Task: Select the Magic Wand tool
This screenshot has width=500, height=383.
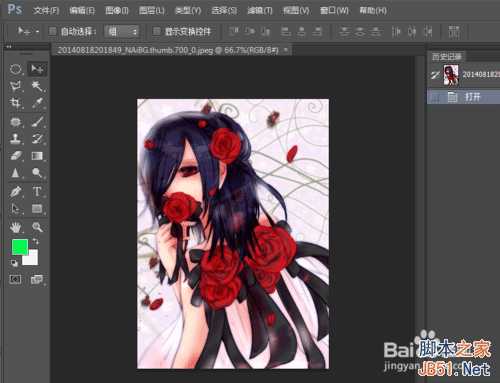Action: 37,86
